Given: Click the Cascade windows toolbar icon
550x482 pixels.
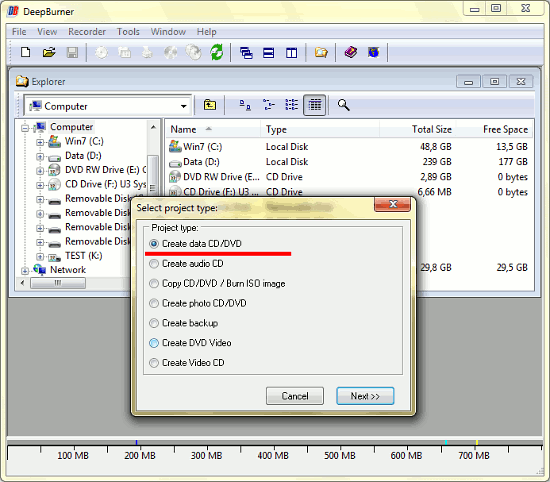Looking at the screenshot, I should (x=246, y=53).
